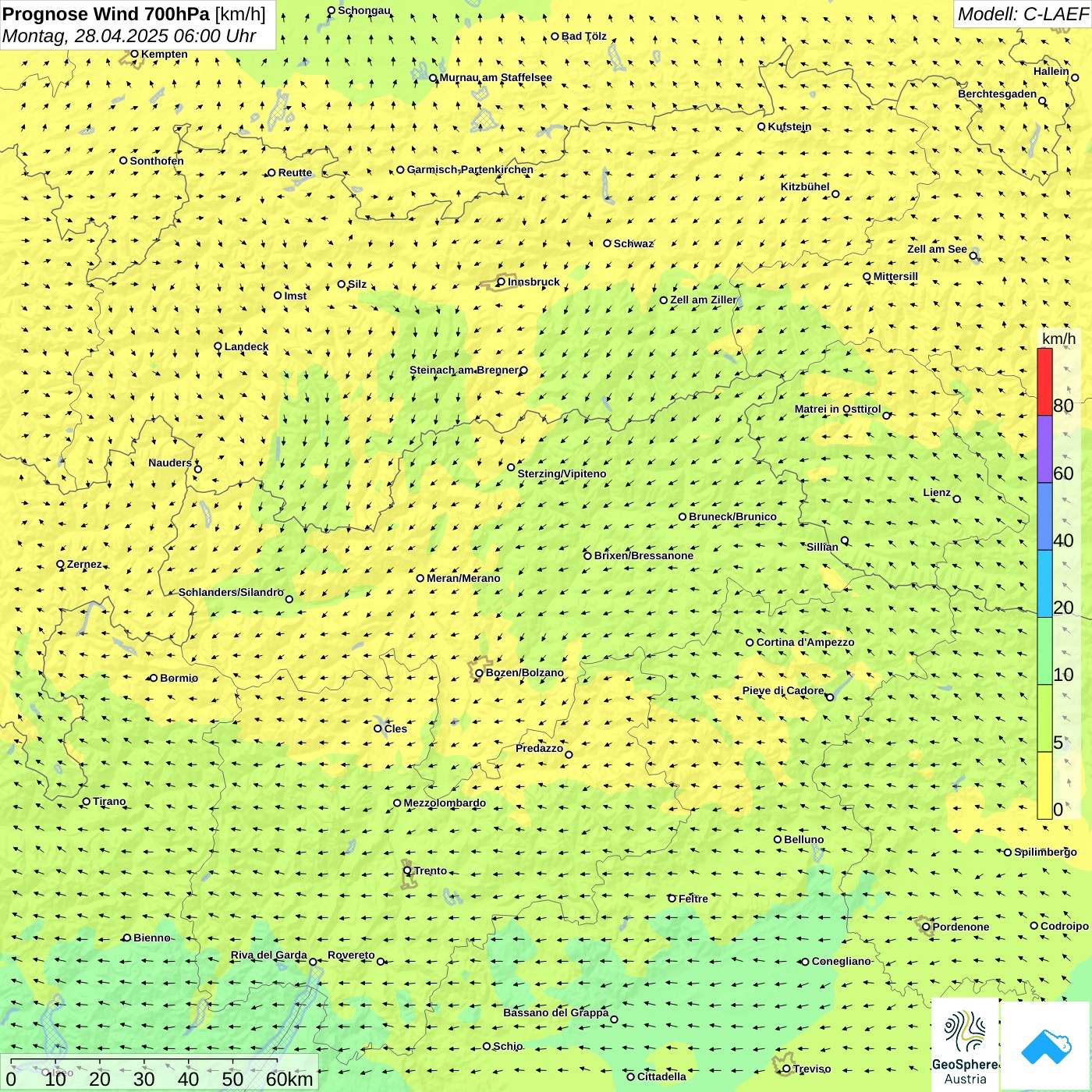Screen dimensions: 1092x1092
Task: Click the Trento city marker
Action: click(407, 870)
